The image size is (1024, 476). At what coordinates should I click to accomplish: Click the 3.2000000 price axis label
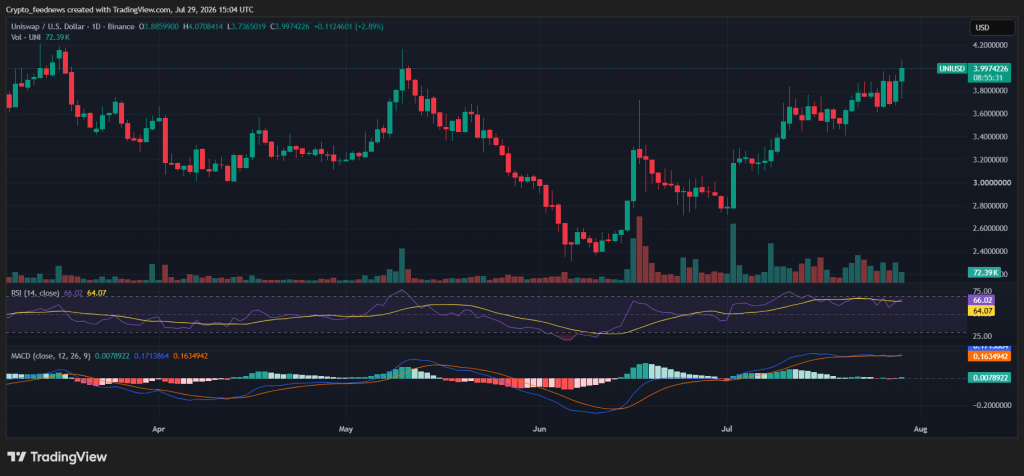coord(992,160)
